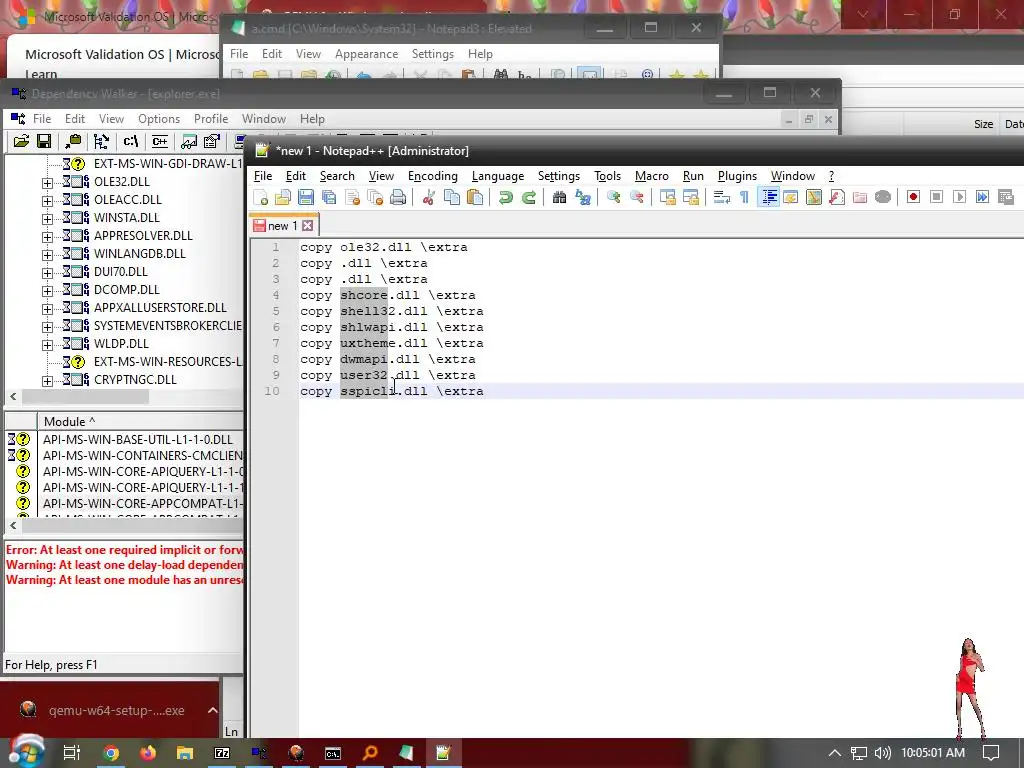This screenshot has width=1024, height=768.
Task: Select API-MS-WIN-BASE-UTIL-L1-1-0.DLL in module list
Action: tap(138, 440)
